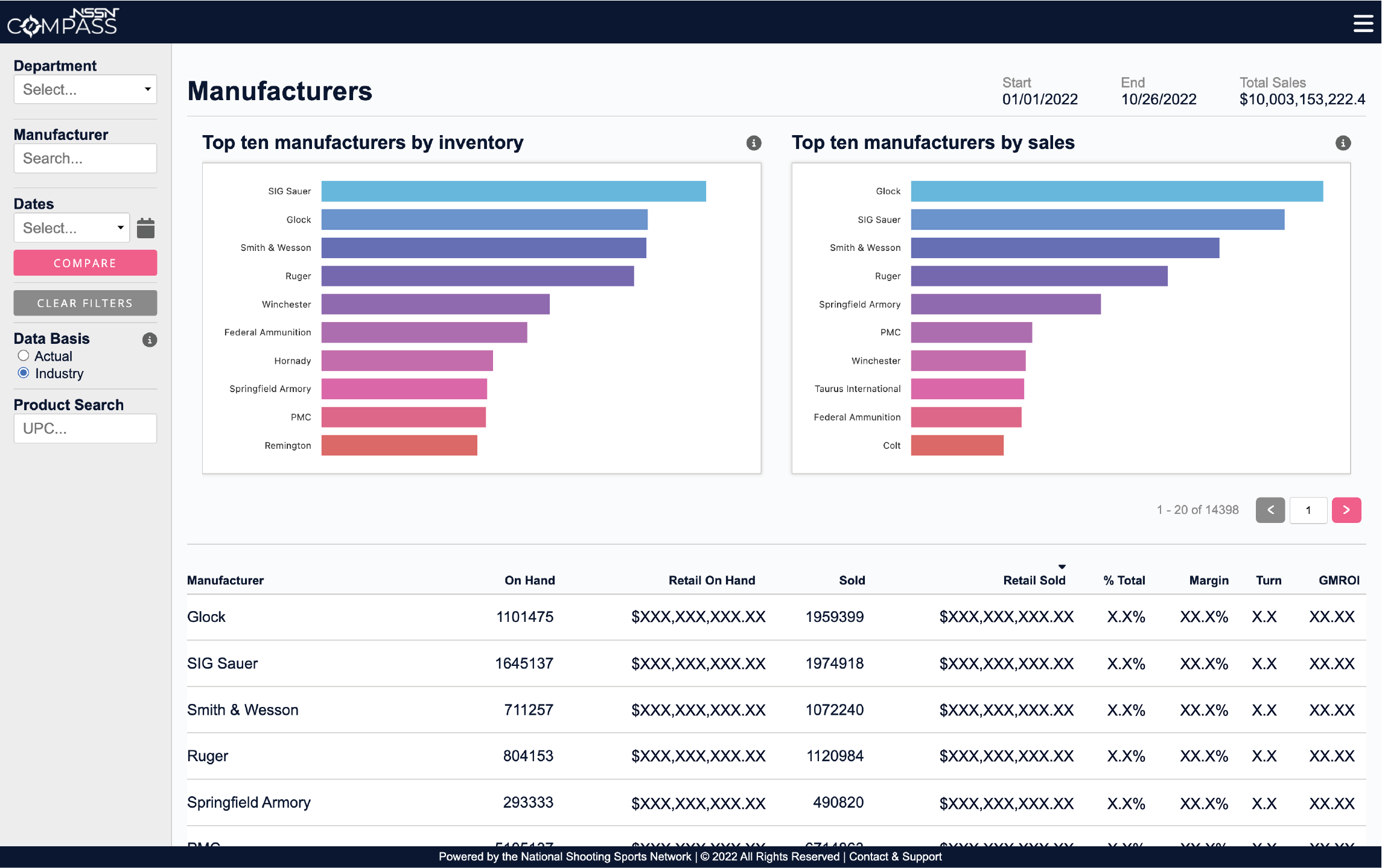Click Smith & Wesson label in inventory chart
Image resolution: width=1382 pixels, height=868 pixels.
click(x=275, y=247)
